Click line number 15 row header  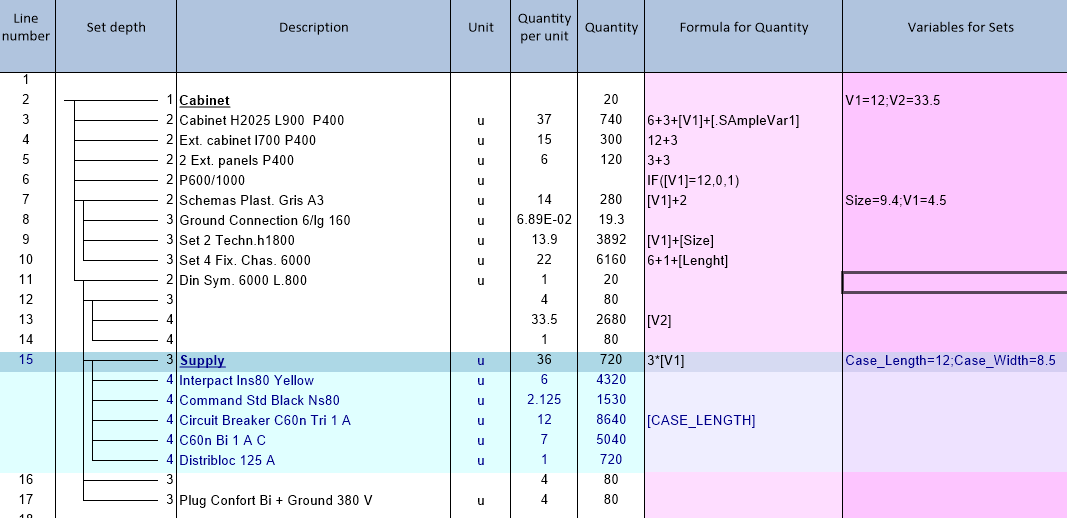coord(27,361)
